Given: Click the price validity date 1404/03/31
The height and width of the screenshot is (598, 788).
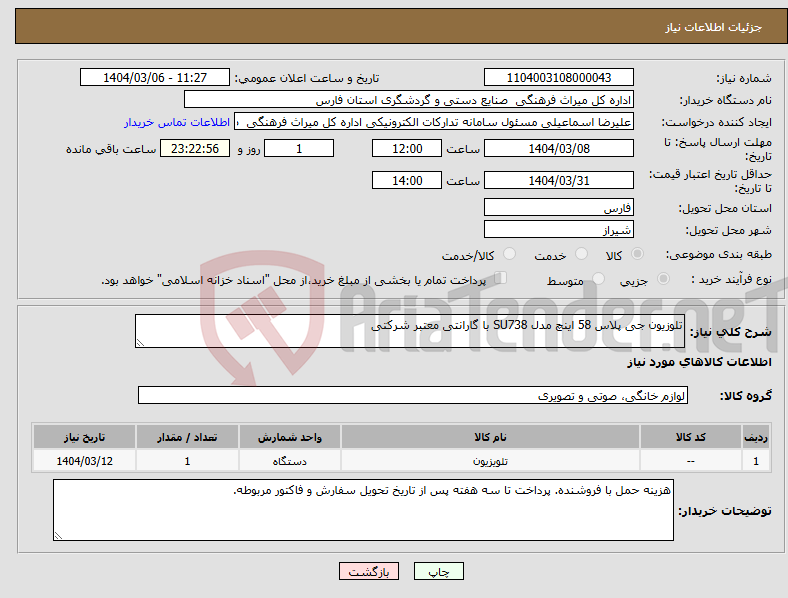Looking at the screenshot, I should tap(558, 180).
